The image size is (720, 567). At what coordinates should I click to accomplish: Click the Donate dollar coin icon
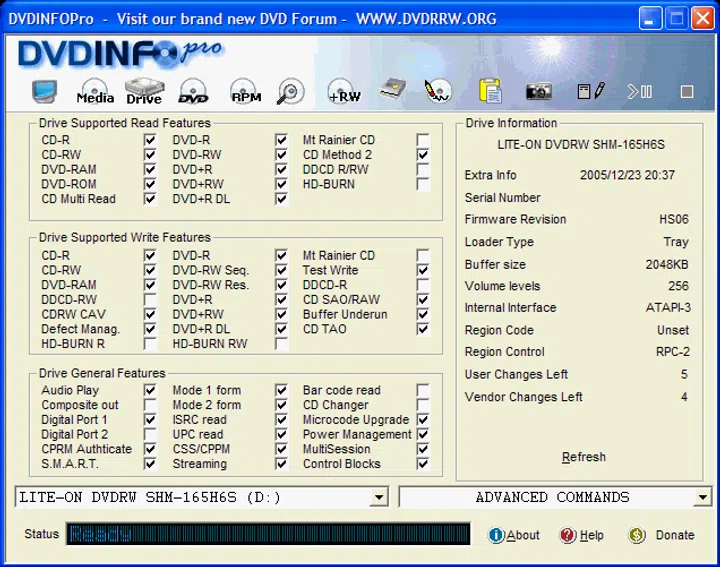pos(637,535)
